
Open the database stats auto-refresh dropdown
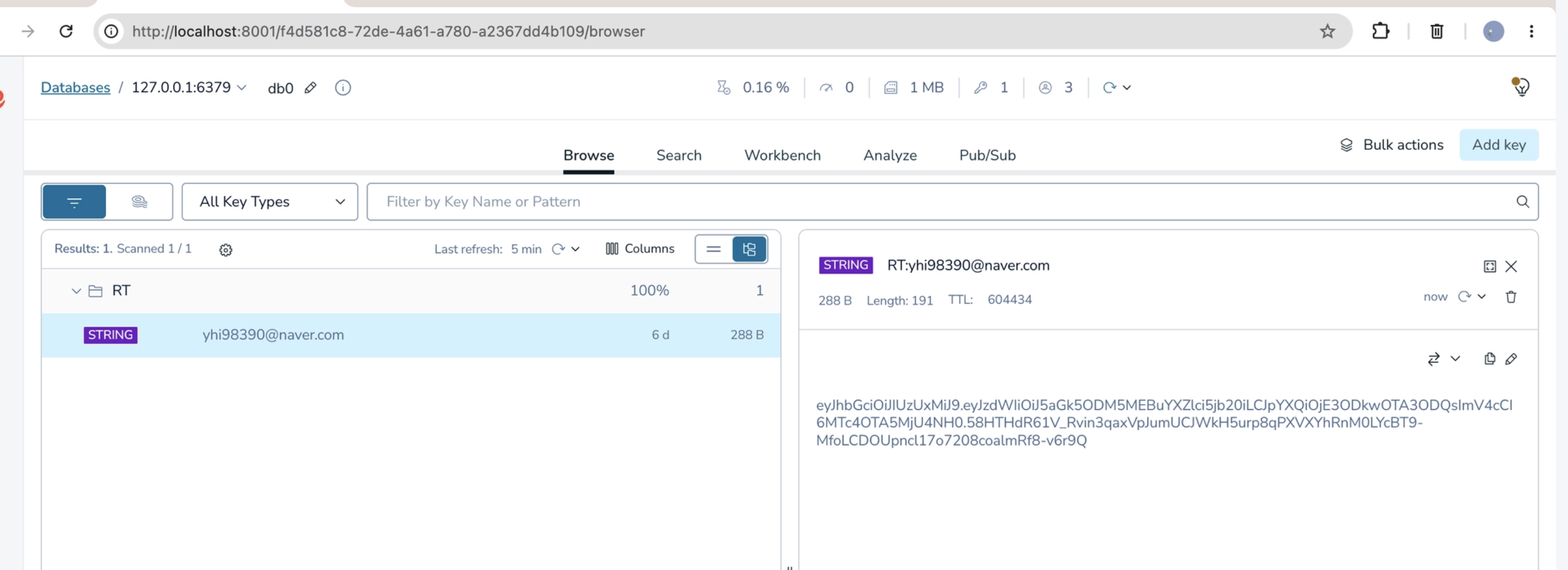tap(1126, 88)
